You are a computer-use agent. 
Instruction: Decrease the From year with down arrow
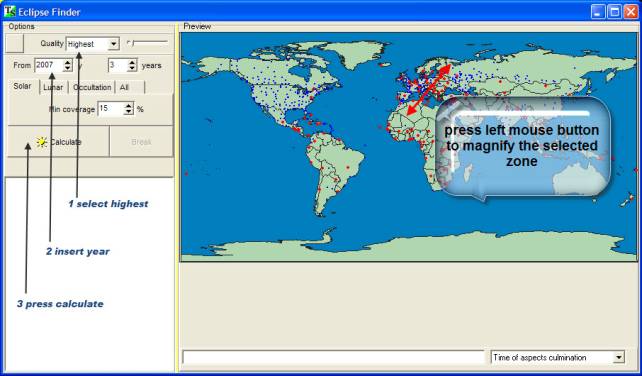(68, 68)
